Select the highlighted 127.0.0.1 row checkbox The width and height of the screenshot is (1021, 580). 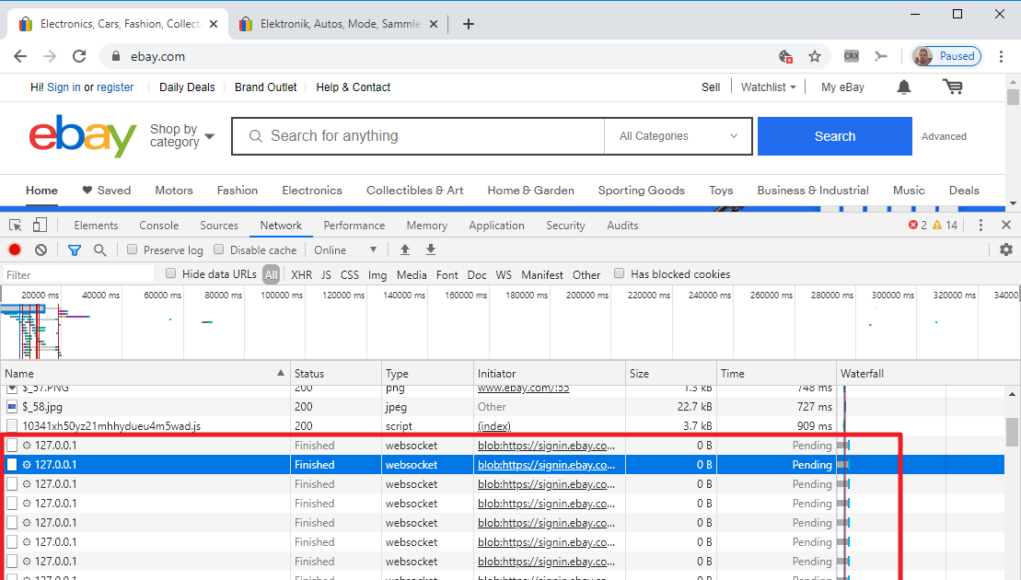click(x=12, y=465)
